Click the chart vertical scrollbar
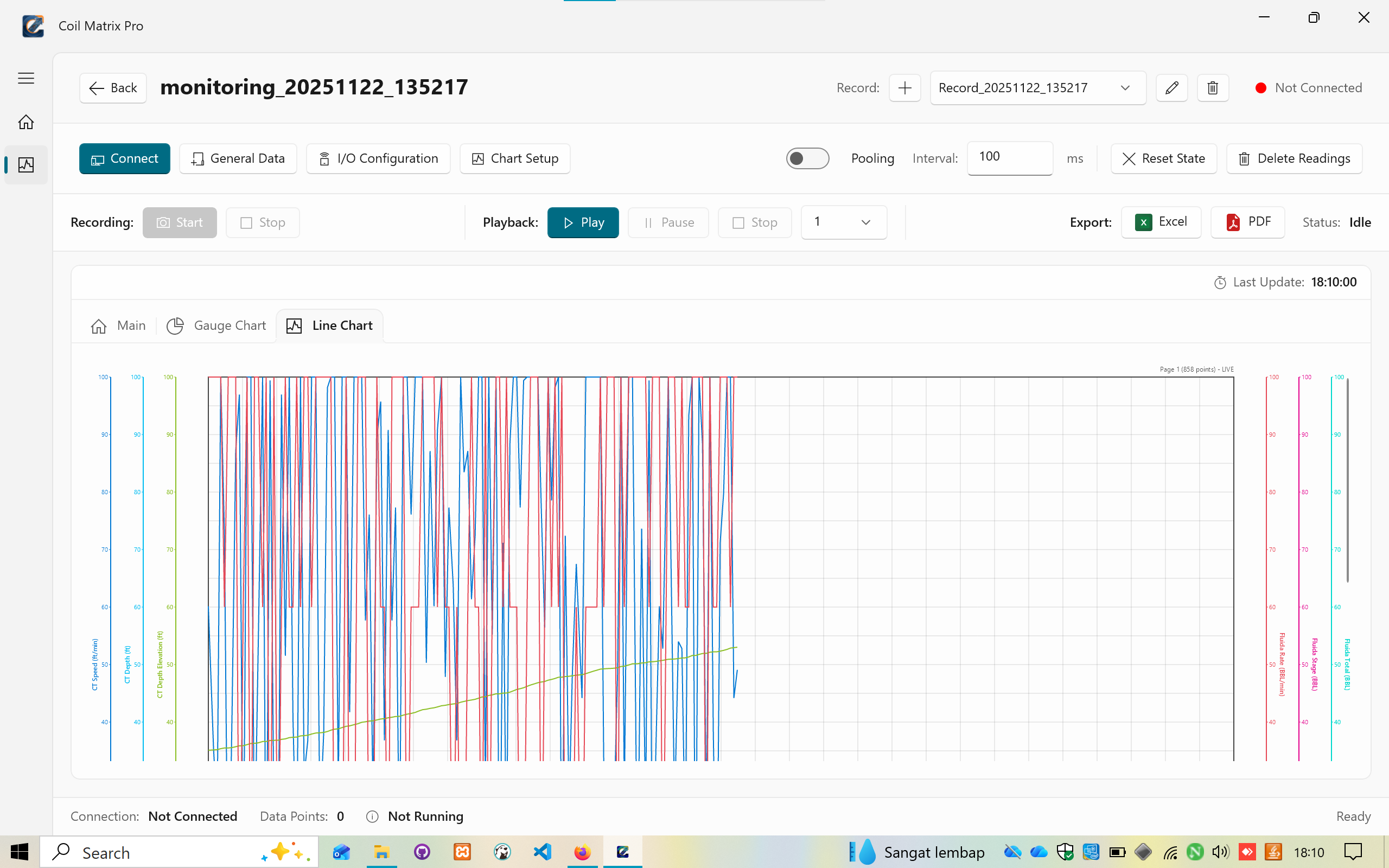Image resolution: width=1389 pixels, height=868 pixels. click(x=1347, y=480)
